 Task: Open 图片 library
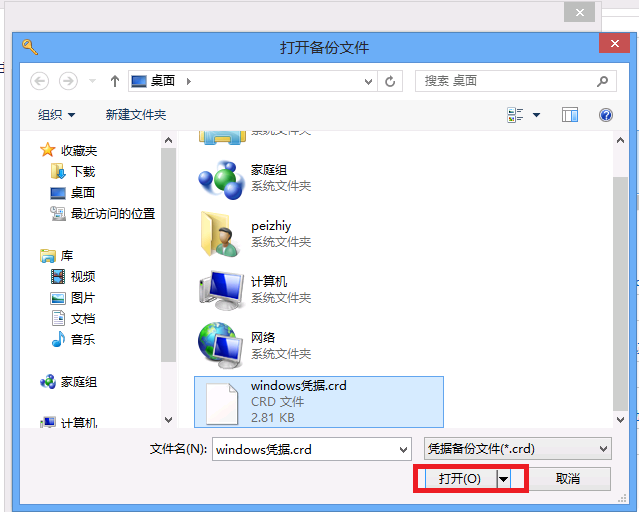click(x=83, y=298)
